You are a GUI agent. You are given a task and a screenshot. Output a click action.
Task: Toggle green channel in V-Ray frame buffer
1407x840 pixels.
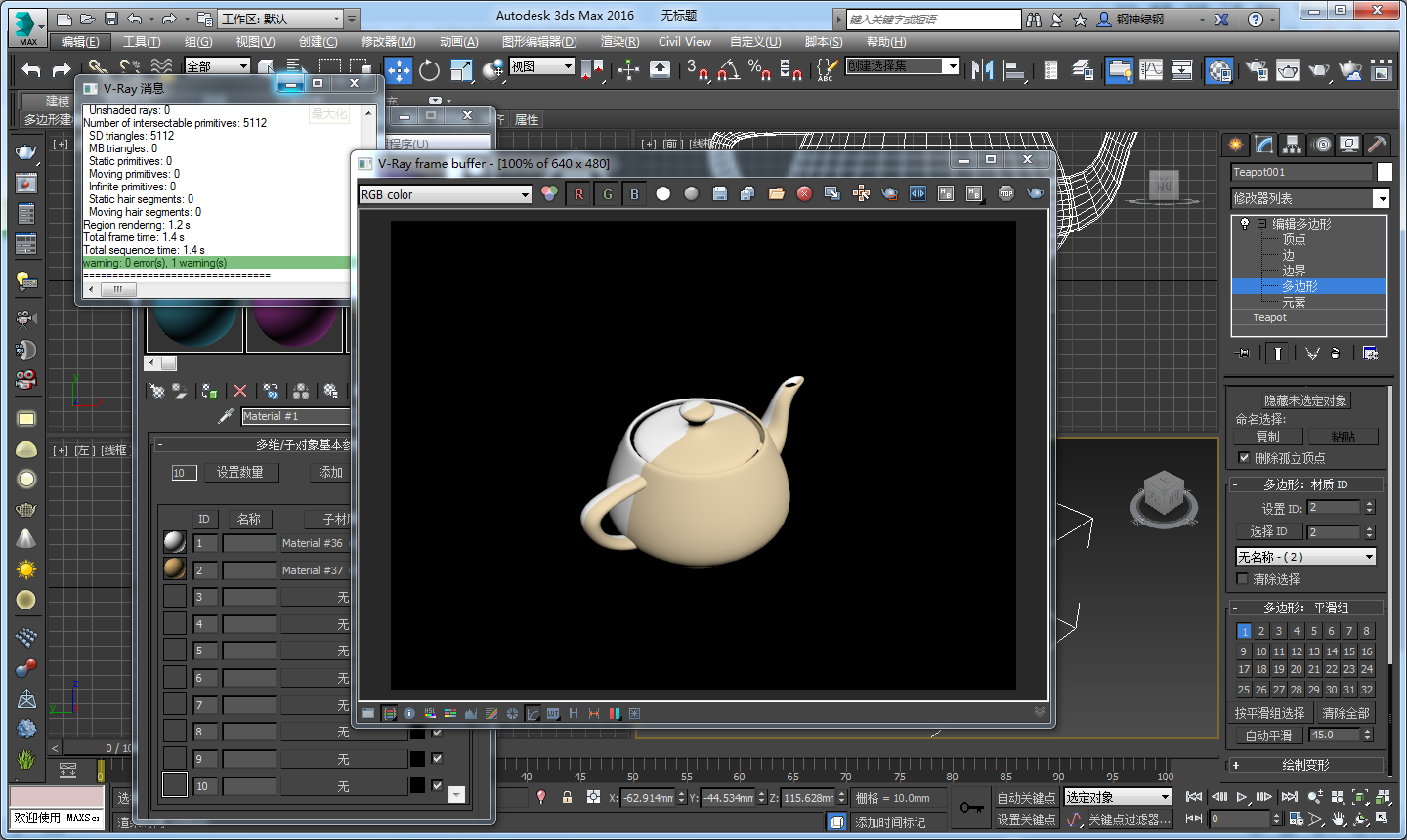(607, 194)
